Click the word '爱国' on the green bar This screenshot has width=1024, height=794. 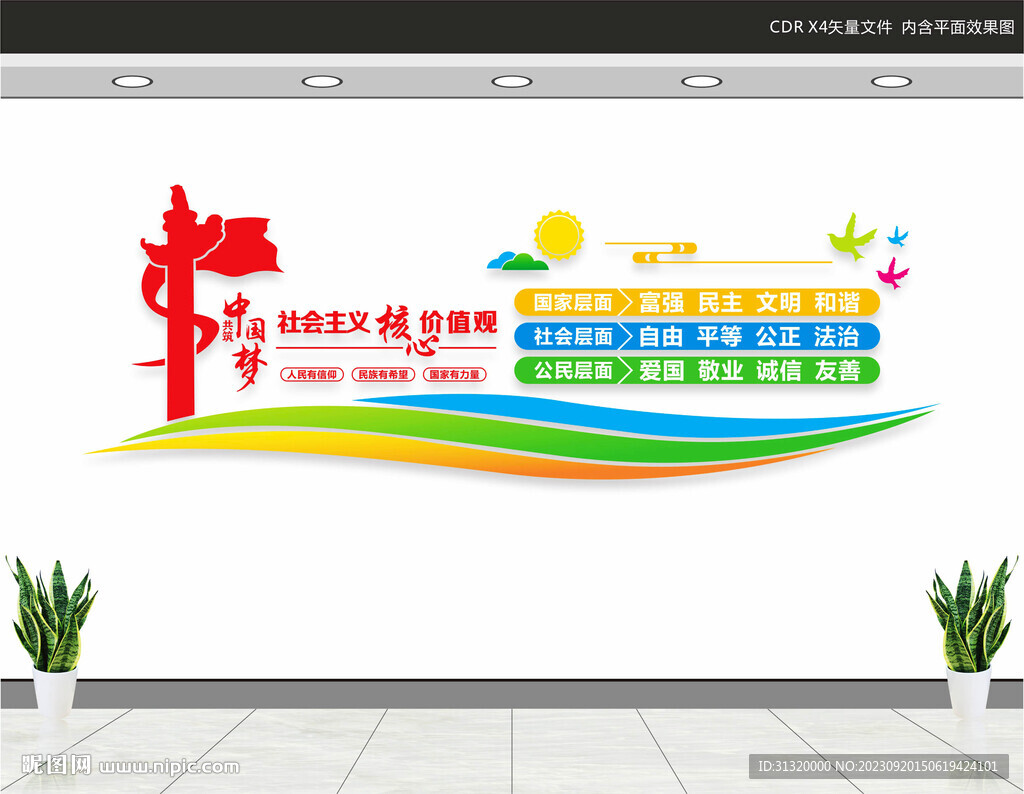click(x=661, y=370)
